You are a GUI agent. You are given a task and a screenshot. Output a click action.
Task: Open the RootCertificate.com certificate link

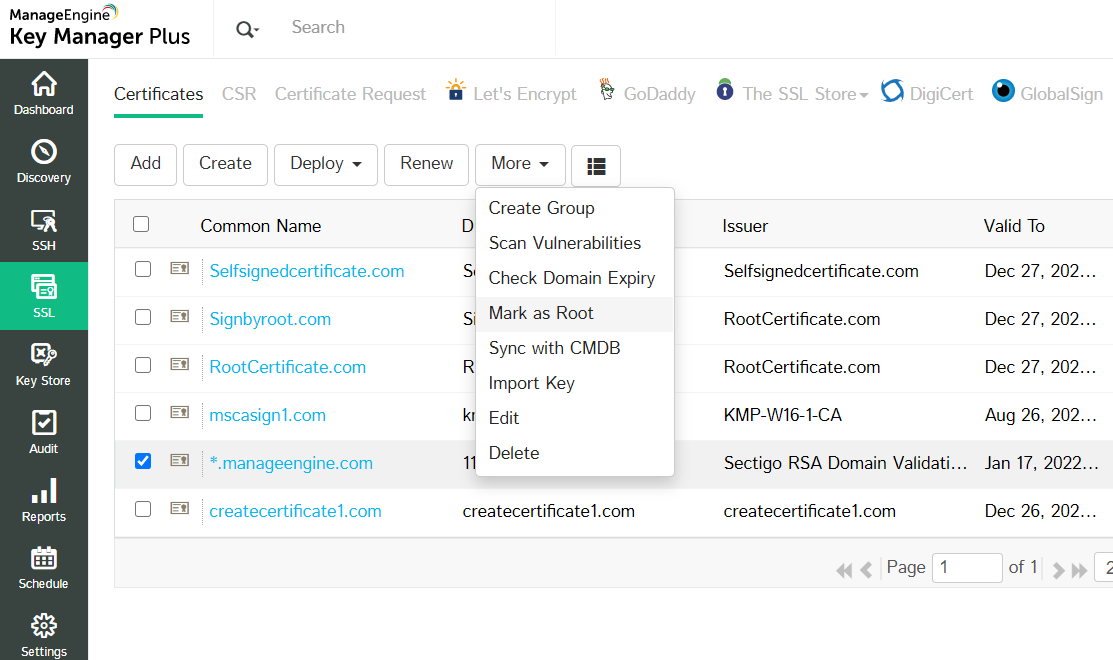(287, 367)
